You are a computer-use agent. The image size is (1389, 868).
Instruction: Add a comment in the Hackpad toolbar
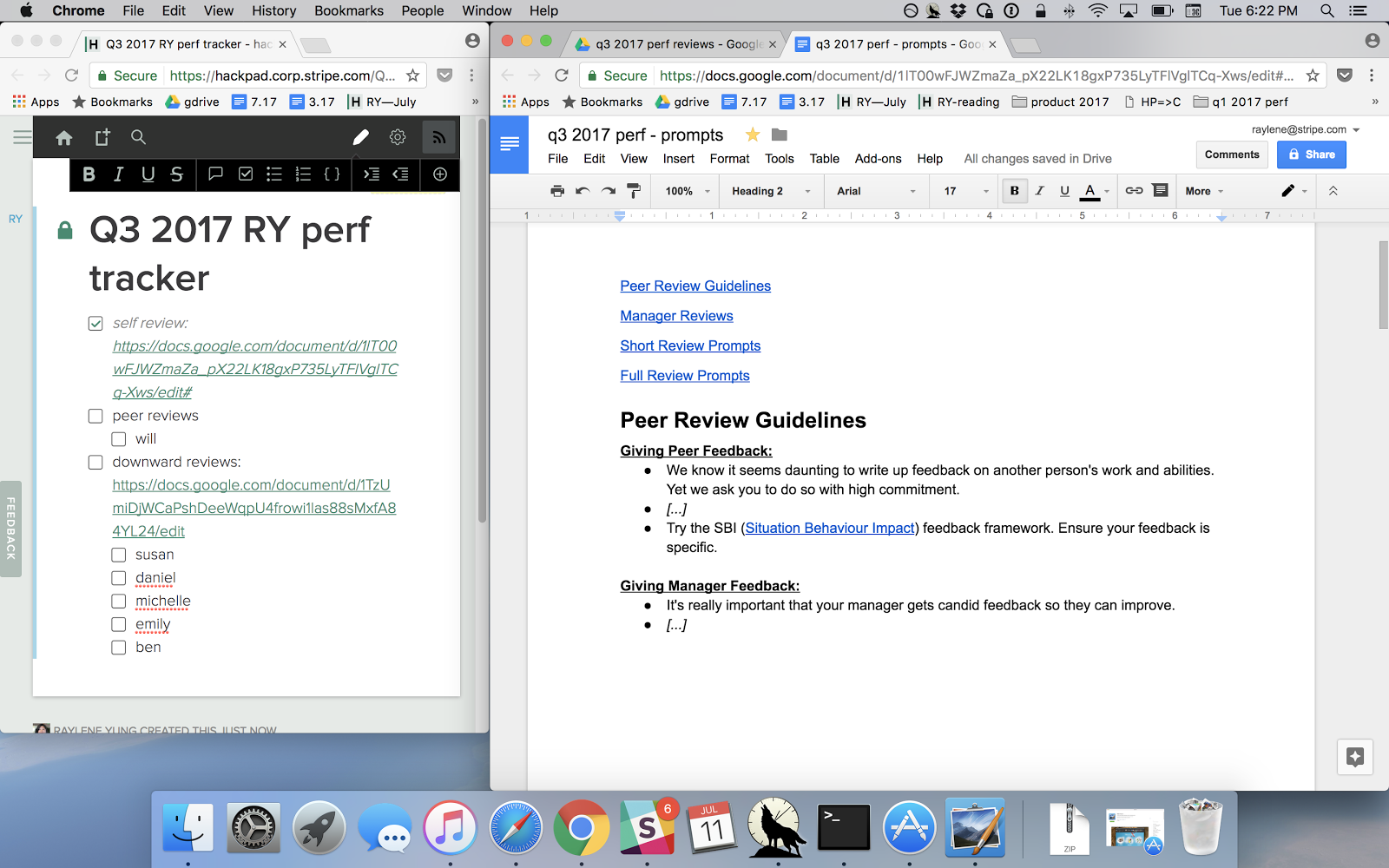coord(216,174)
